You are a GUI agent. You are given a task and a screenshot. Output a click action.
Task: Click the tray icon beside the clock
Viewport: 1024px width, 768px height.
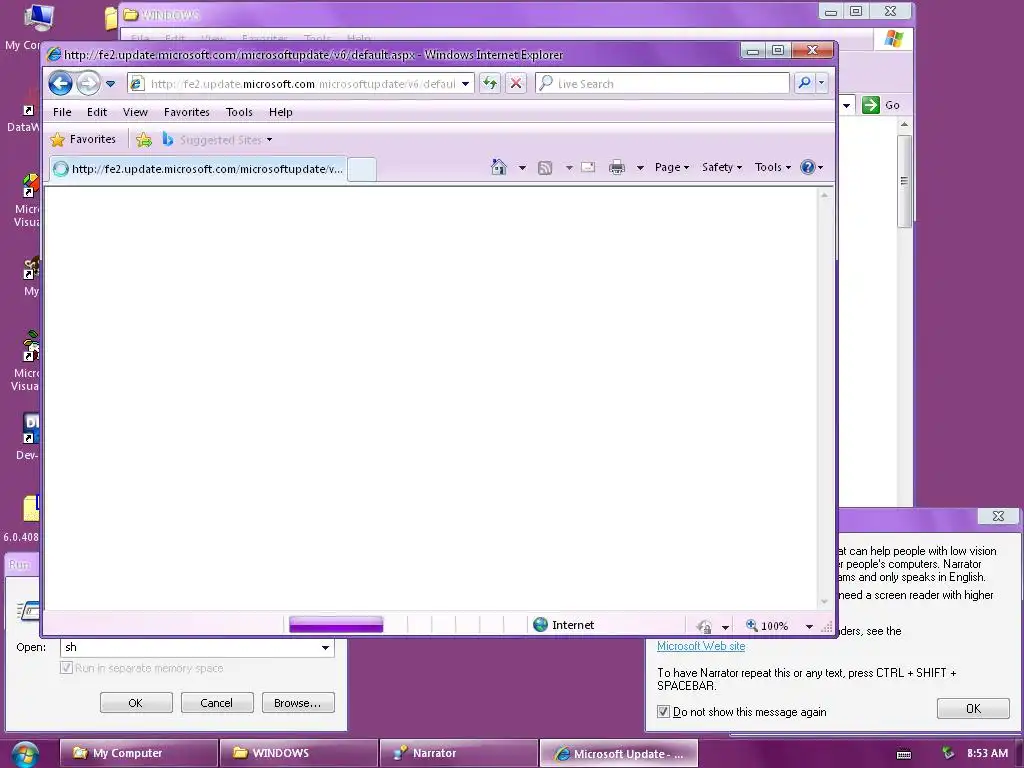pos(948,753)
